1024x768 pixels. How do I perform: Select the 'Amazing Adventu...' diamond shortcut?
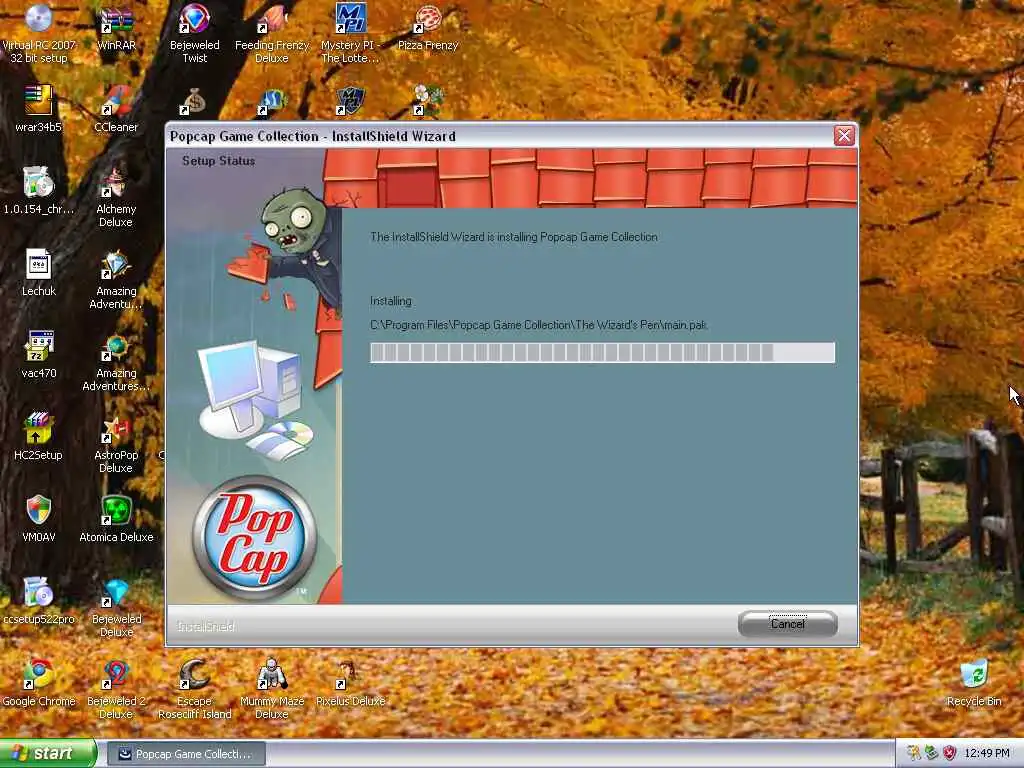pyautogui.click(x=116, y=280)
